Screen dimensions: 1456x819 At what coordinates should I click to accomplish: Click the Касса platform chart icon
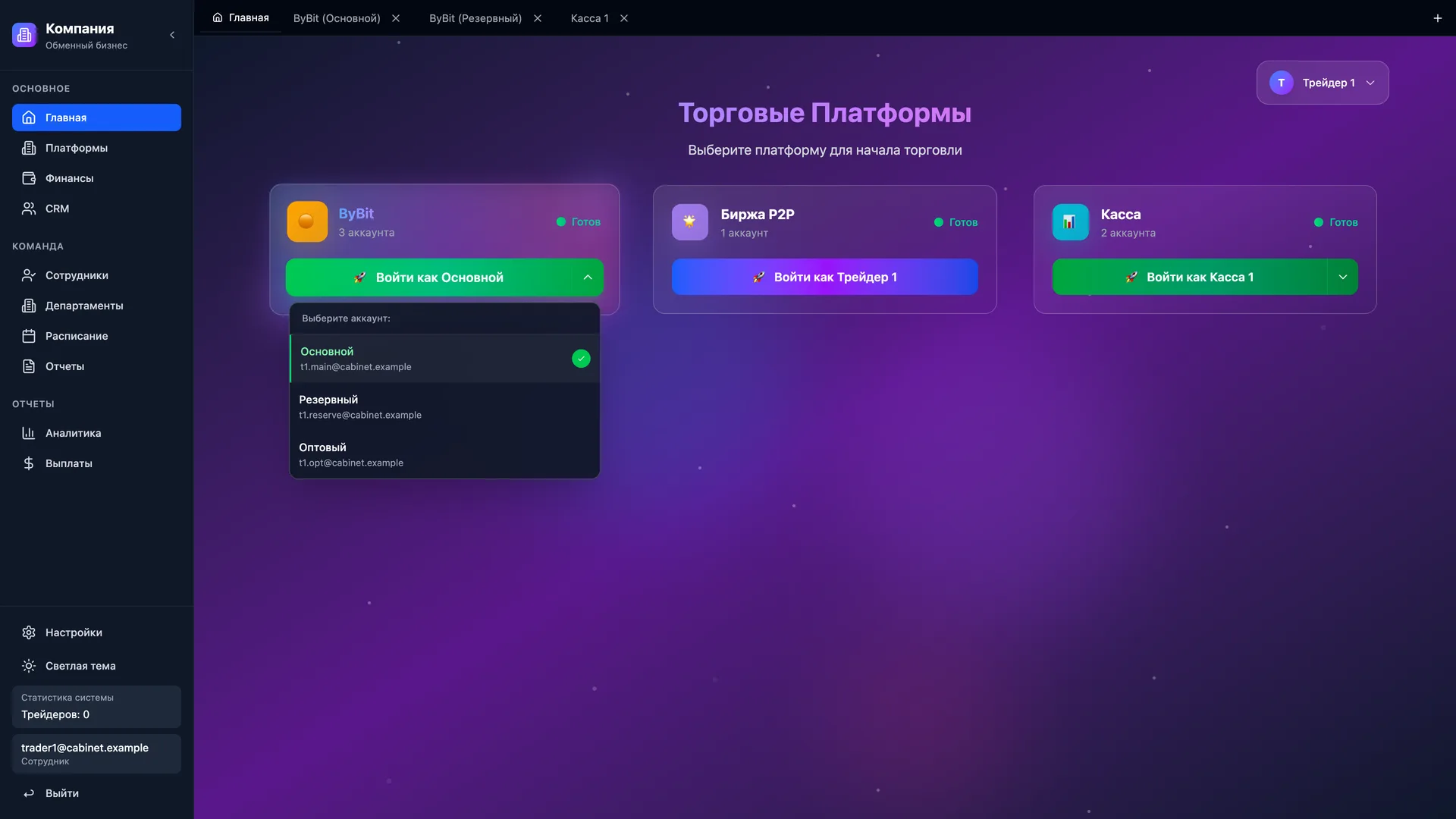[1070, 222]
